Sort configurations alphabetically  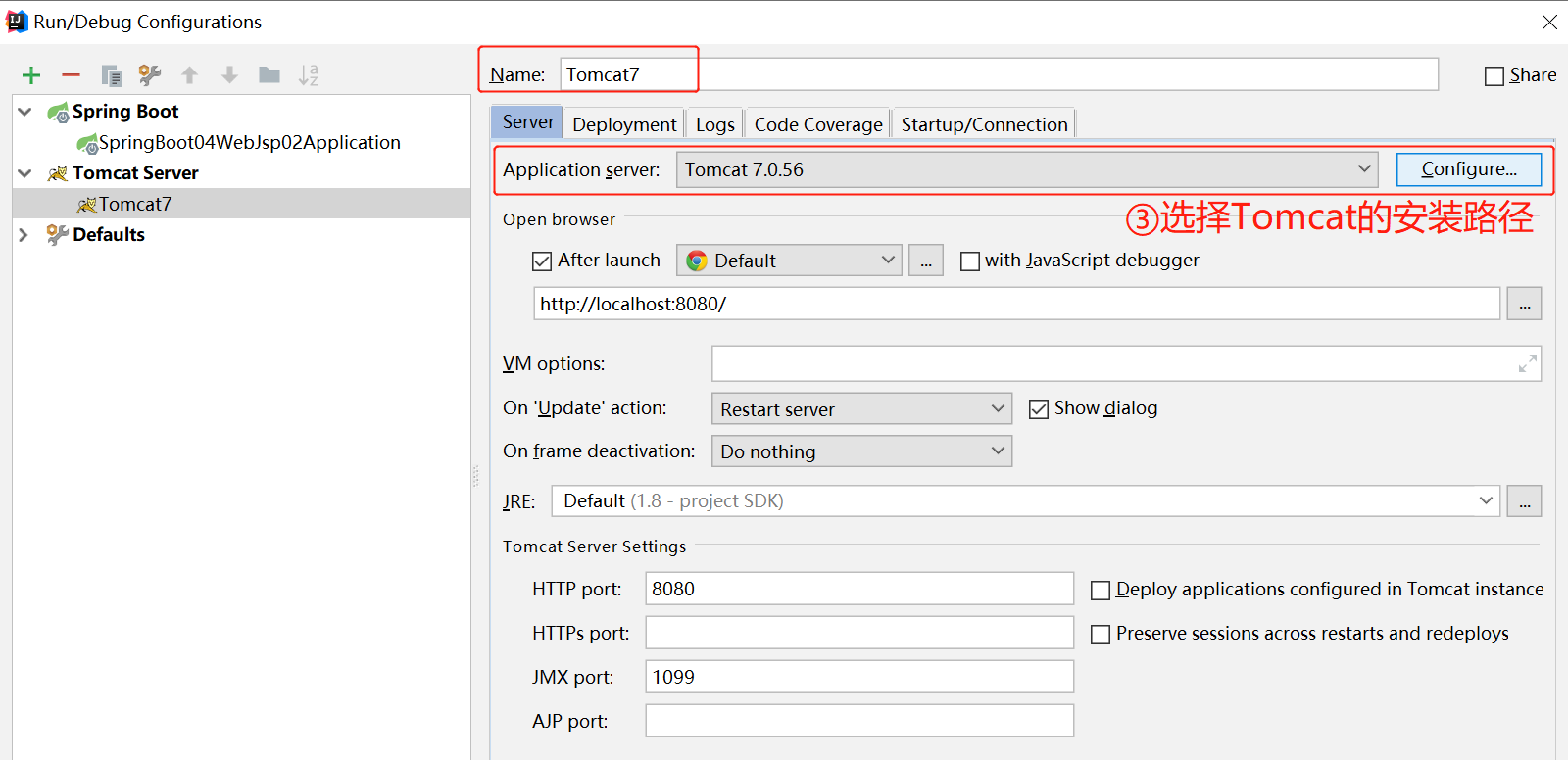[309, 75]
